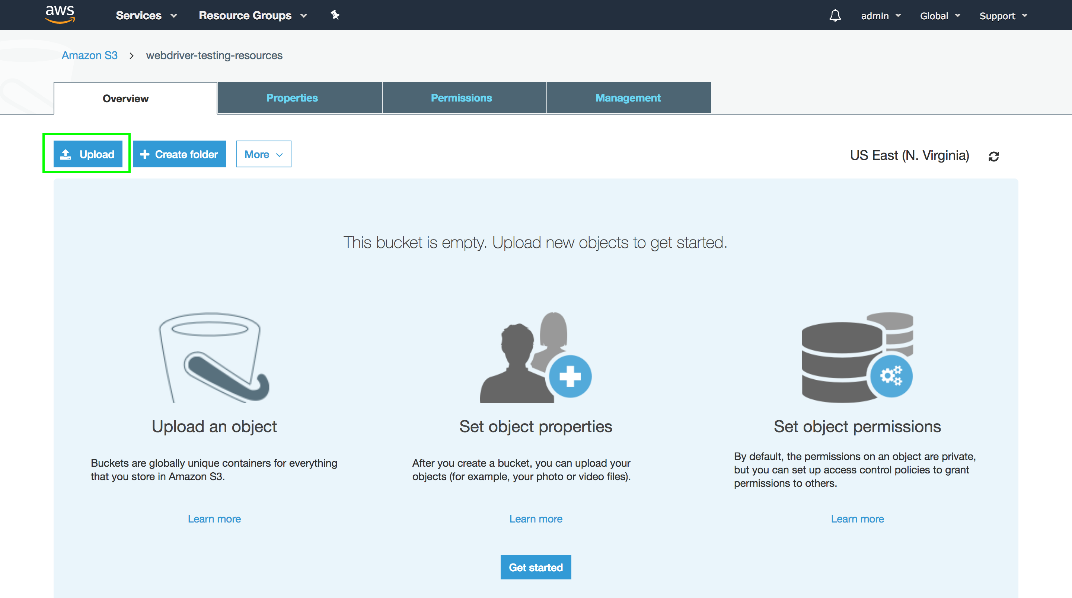Image resolution: width=1072 pixels, height=598 pixels.
Task: Switch to the Permissions tab
Action: coord(461,98)
